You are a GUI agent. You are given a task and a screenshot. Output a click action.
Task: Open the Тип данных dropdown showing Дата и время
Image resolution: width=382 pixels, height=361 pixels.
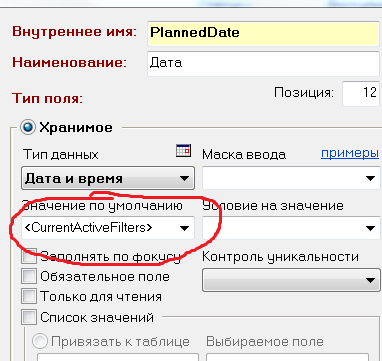tap(108, 178)
